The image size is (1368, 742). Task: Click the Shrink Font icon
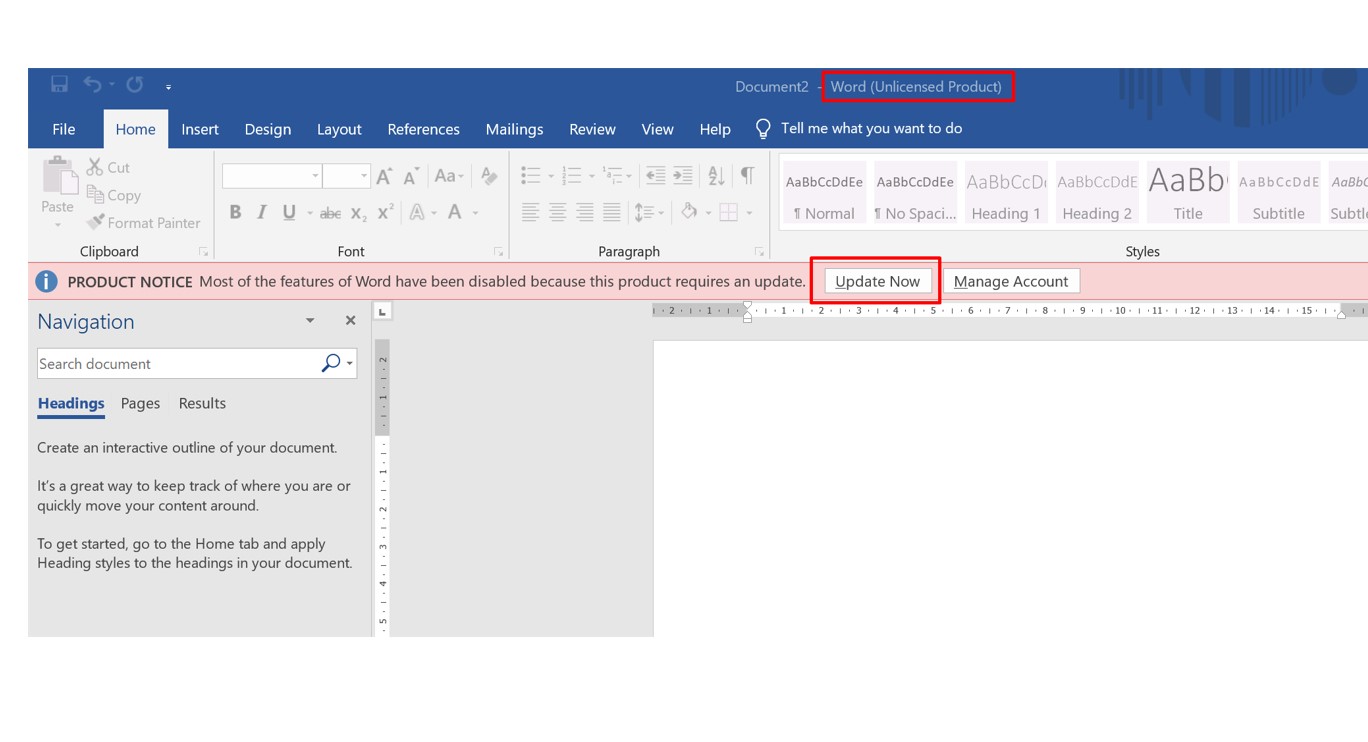[411, 176]
